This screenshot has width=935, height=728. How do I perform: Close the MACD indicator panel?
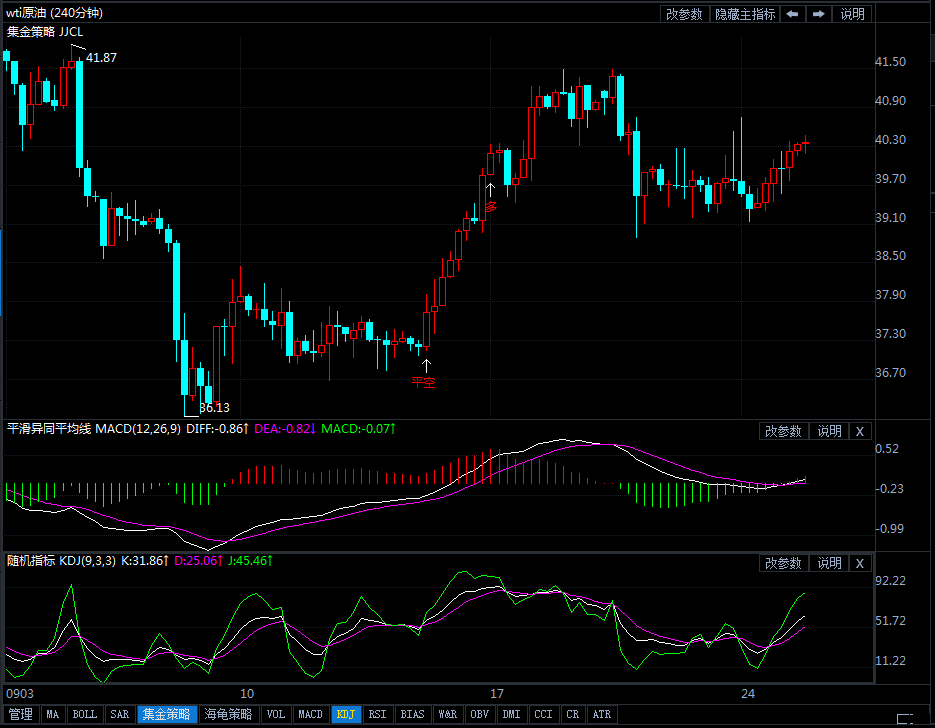click(859, 431)
